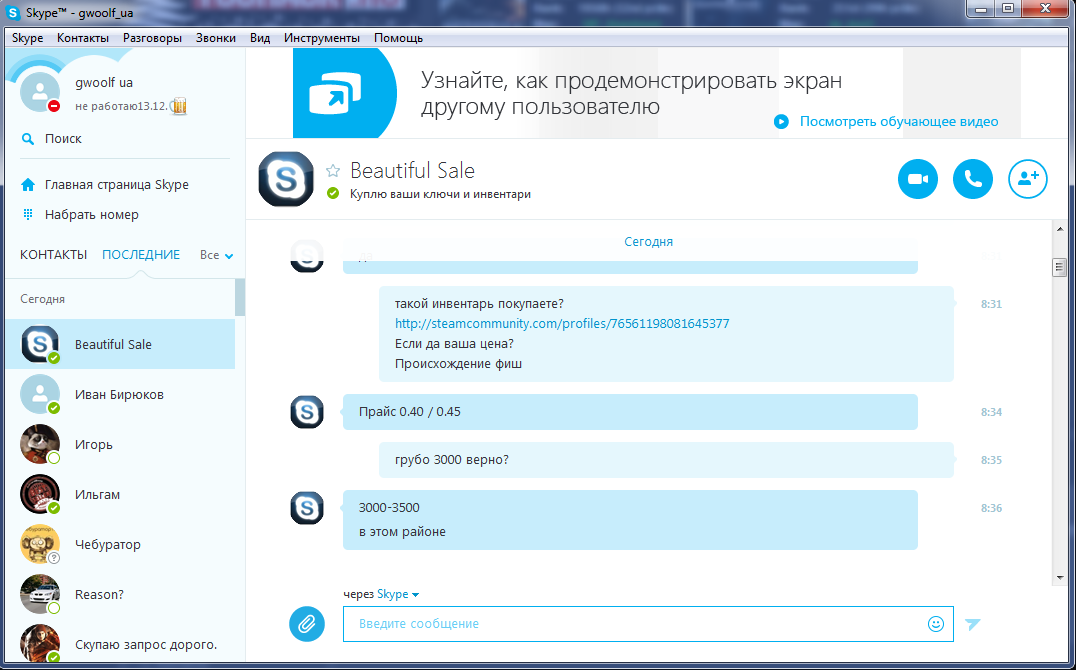Start a voice call using phone icon

coord(972,180)
